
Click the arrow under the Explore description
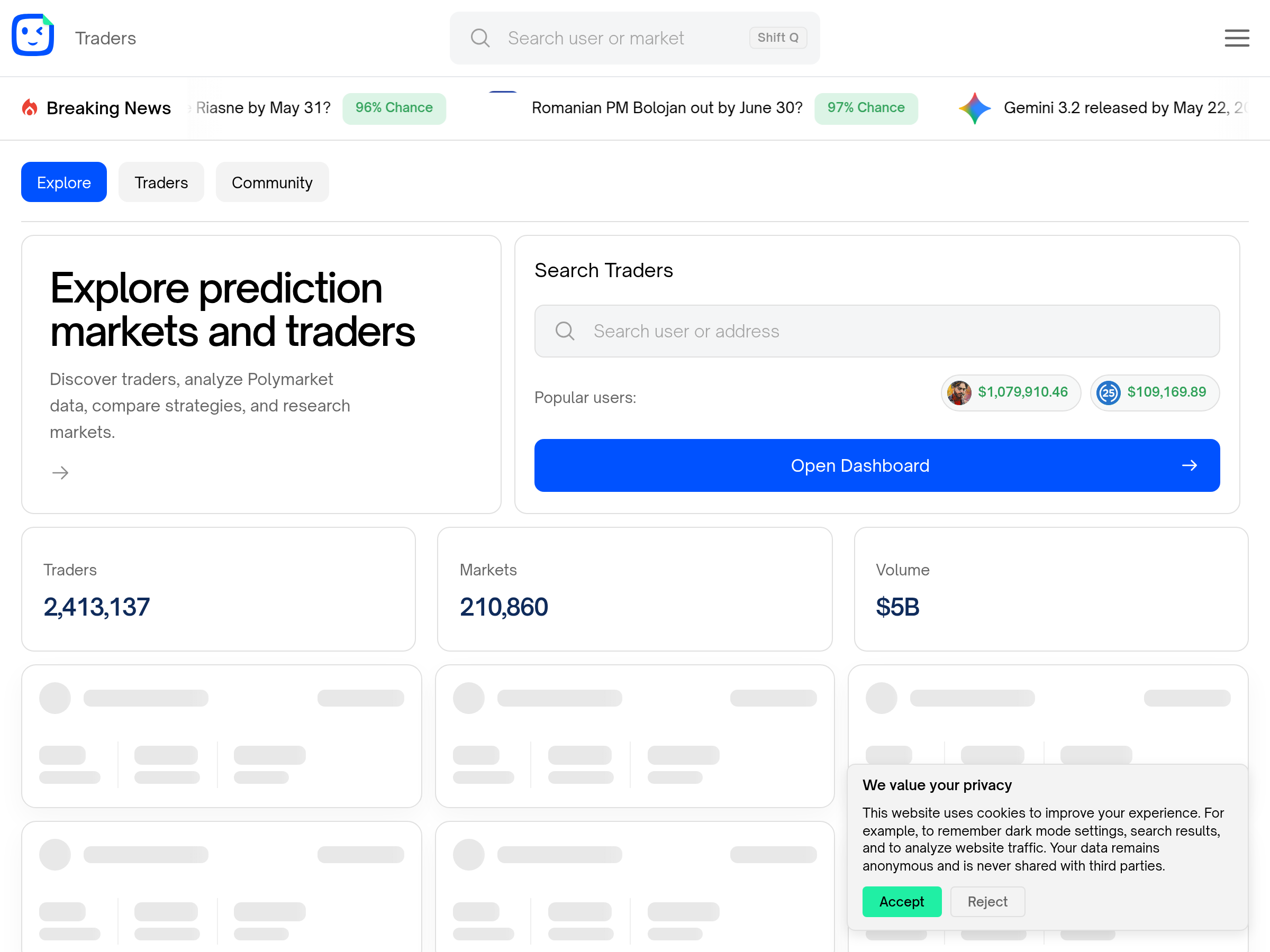coord(60,472)
